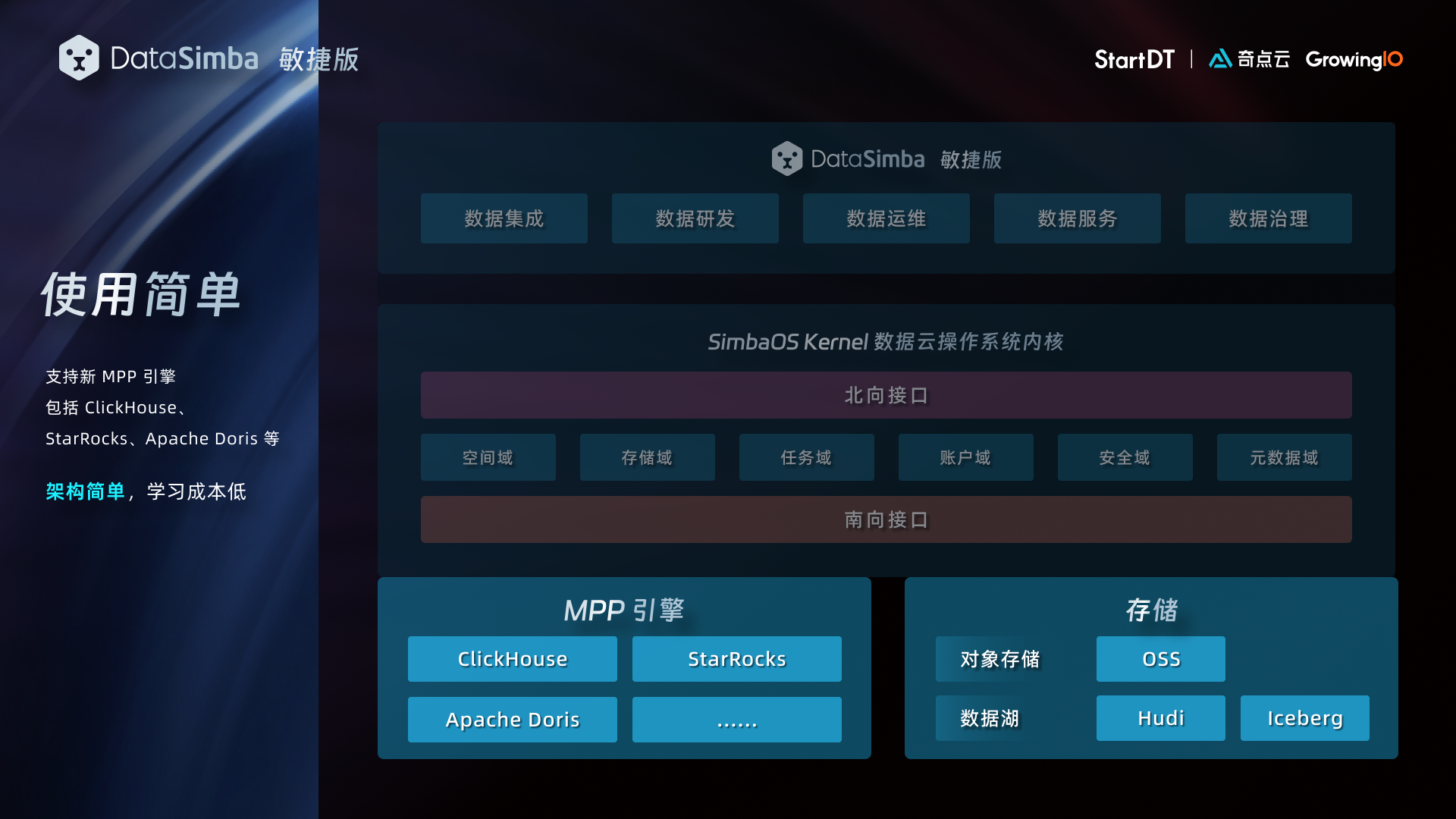
Task: Click the 奇点云 triangle logo
Action: [x=1219, y=58]
